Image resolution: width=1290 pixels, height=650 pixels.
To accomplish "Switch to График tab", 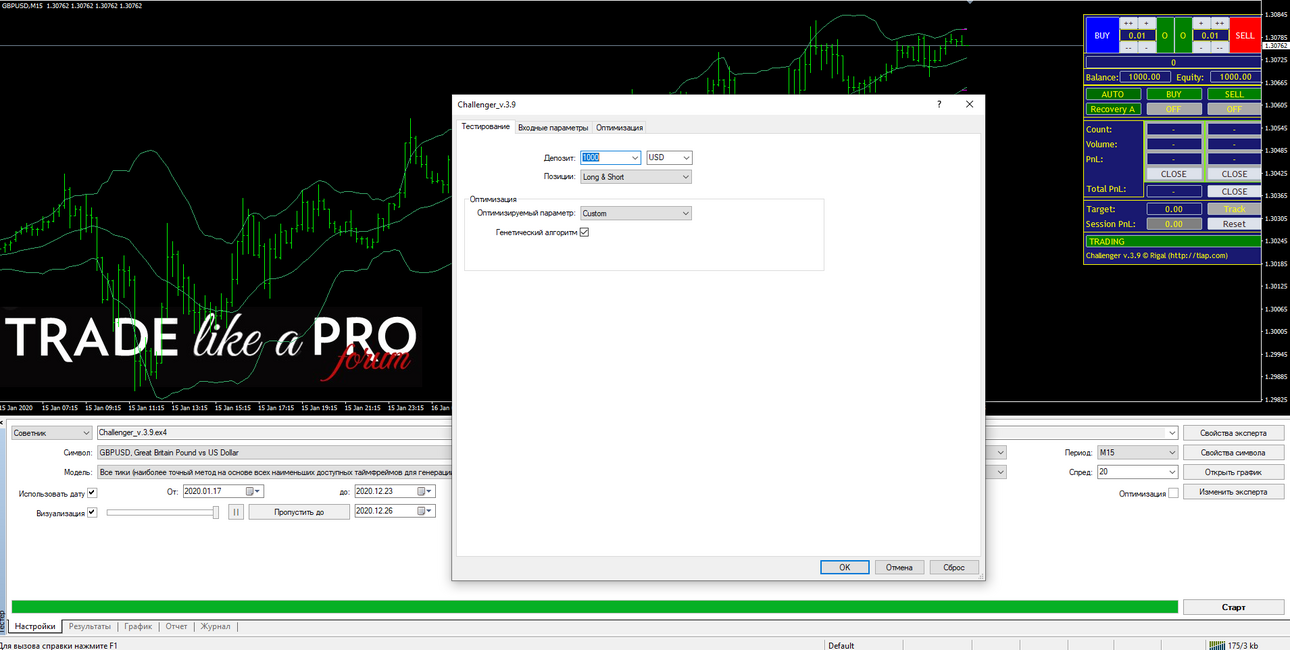I will [138, 626].
